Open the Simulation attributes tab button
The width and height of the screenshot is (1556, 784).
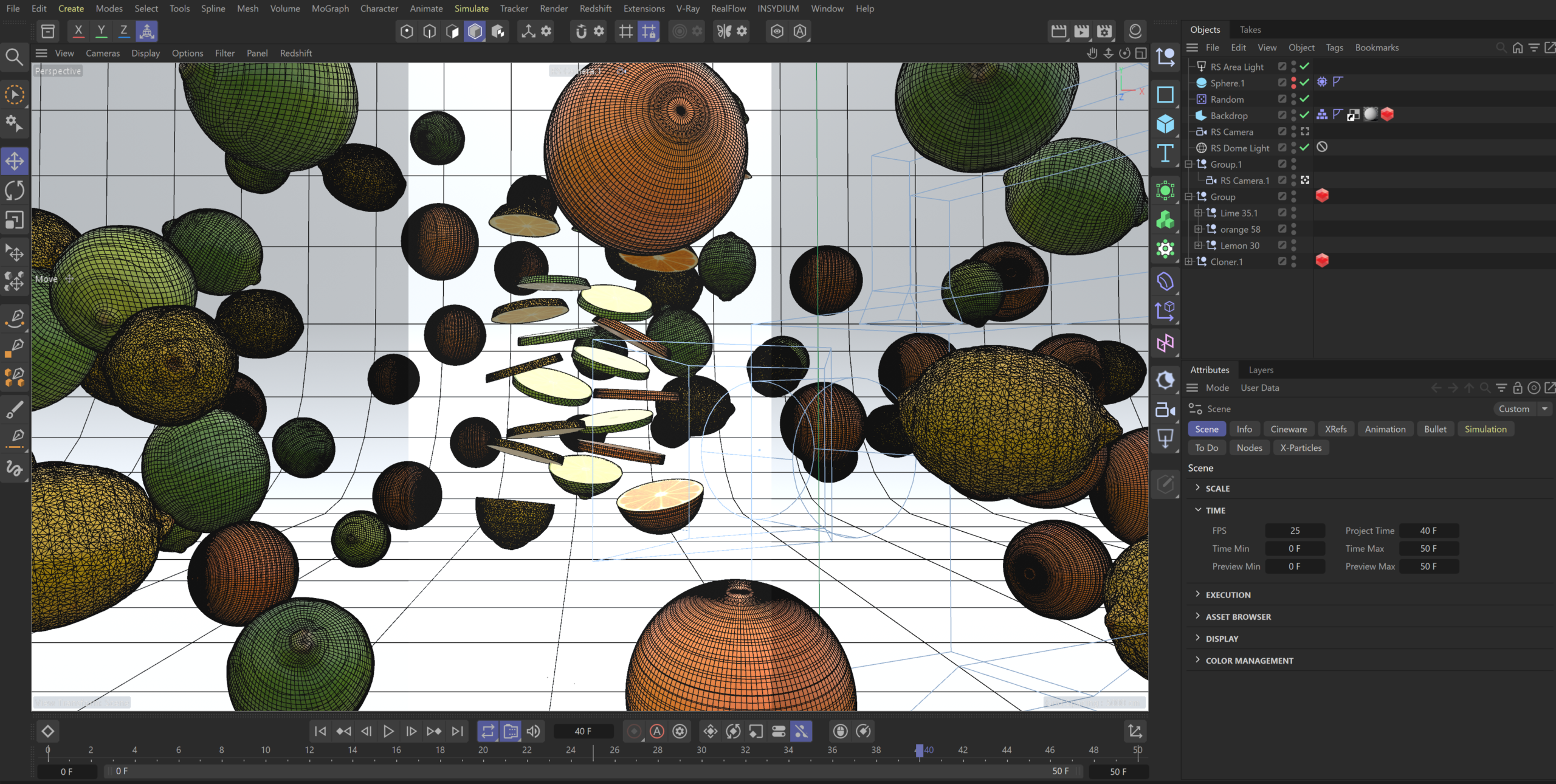pyautogui.click(x=1485, y=429)
